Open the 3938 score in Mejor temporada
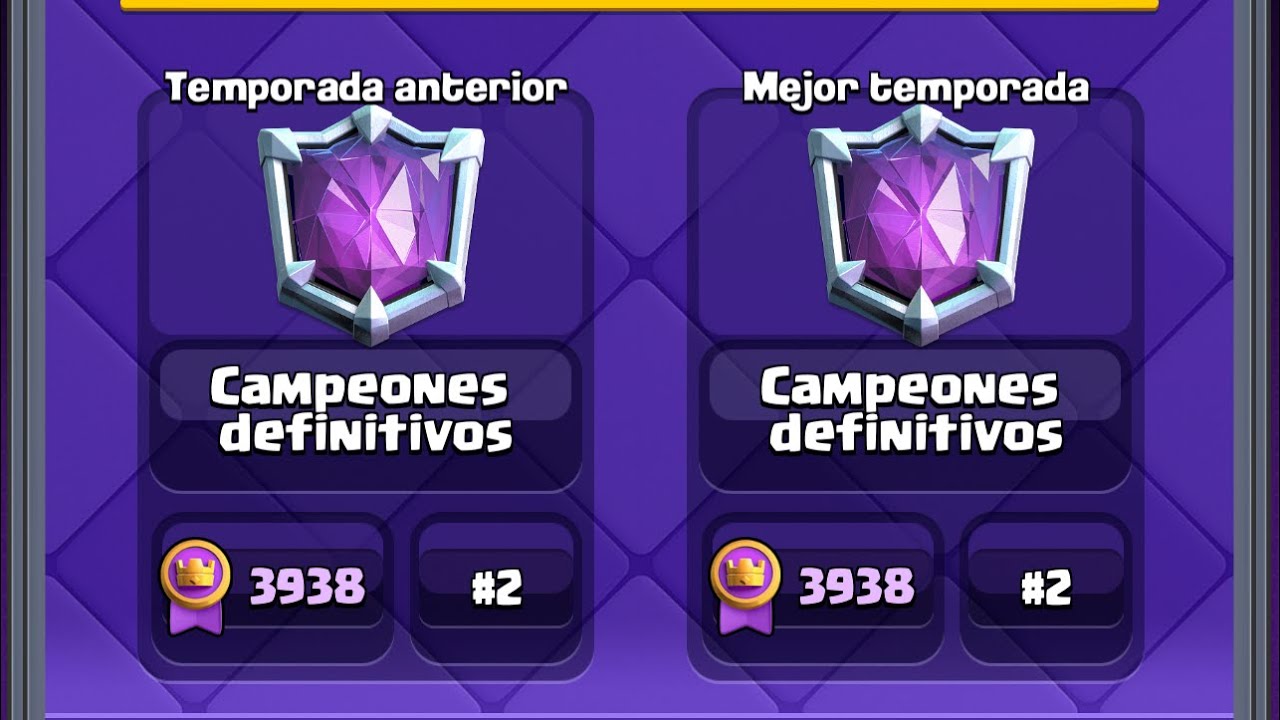Screen dimensions: 1280x720 tap(857, 587)
